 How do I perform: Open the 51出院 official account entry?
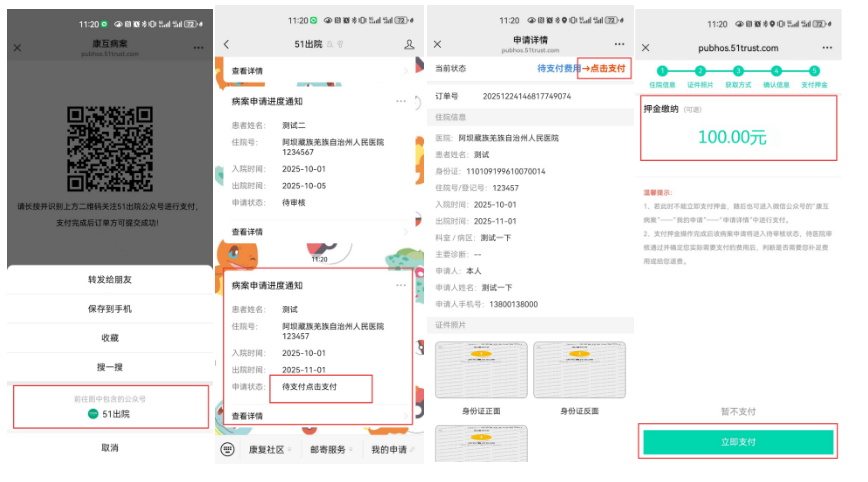coord(110,413)
